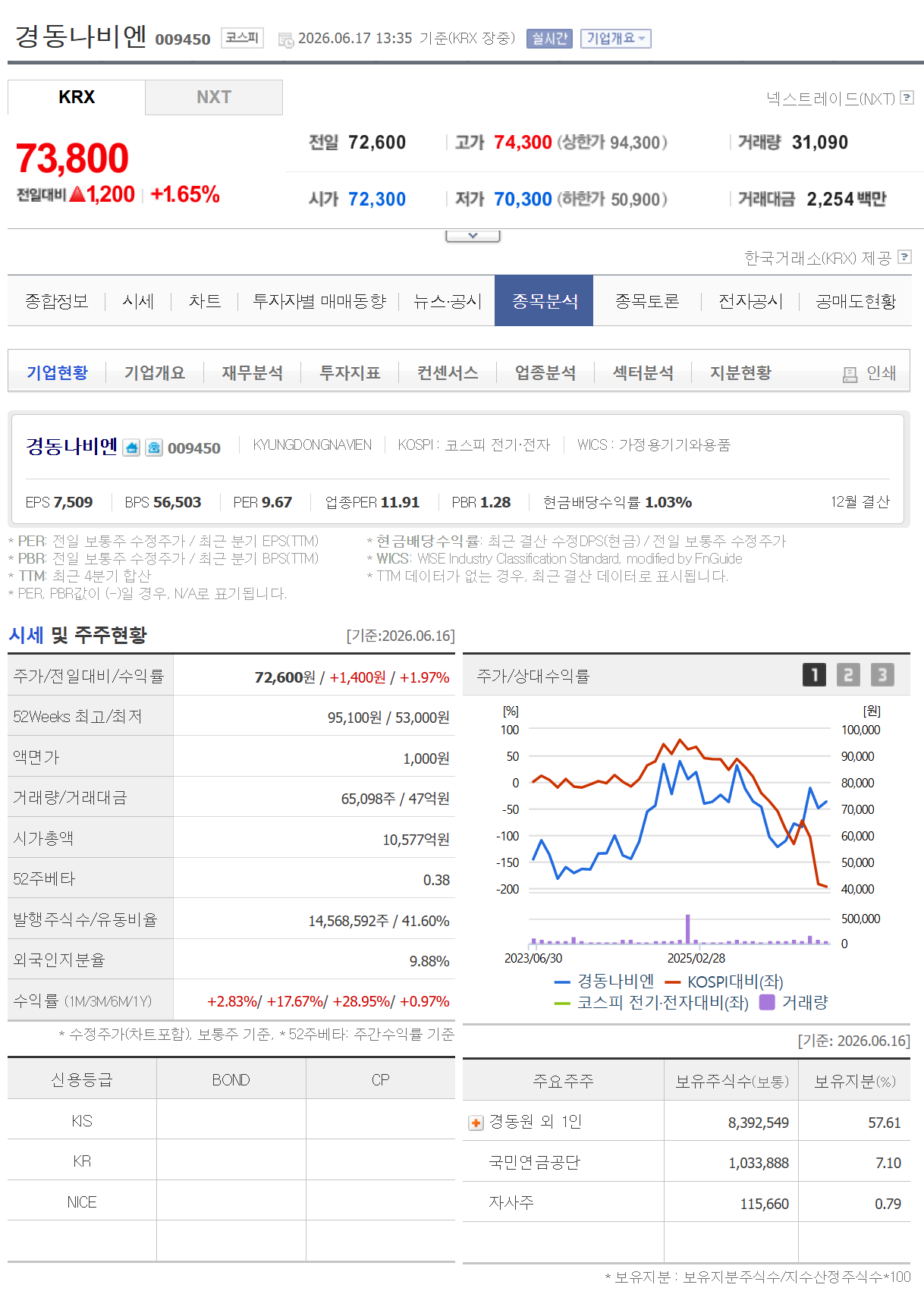Click the 52주베타 value 0.38

pos(436,880)
